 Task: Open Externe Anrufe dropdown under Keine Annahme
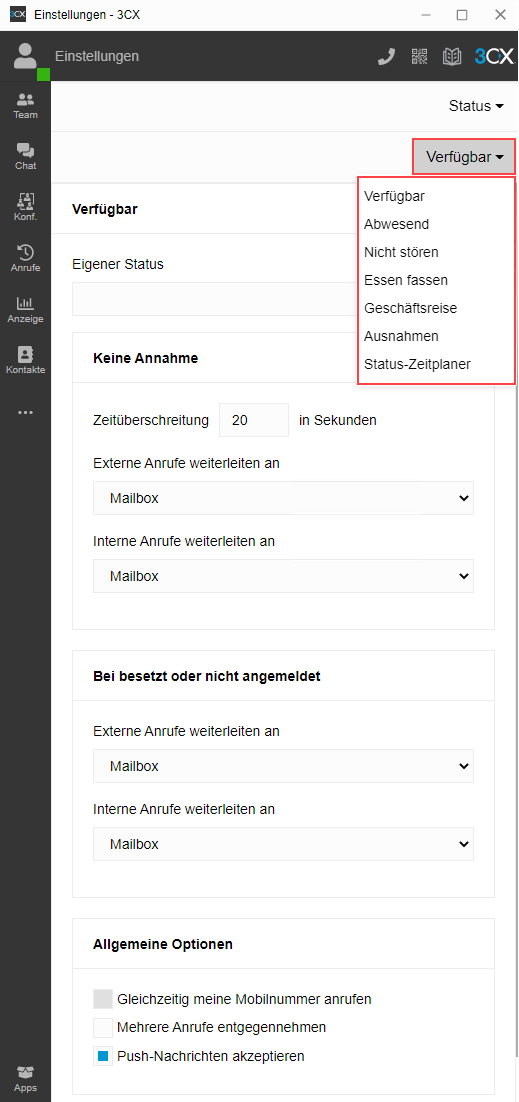pos(283,498)
